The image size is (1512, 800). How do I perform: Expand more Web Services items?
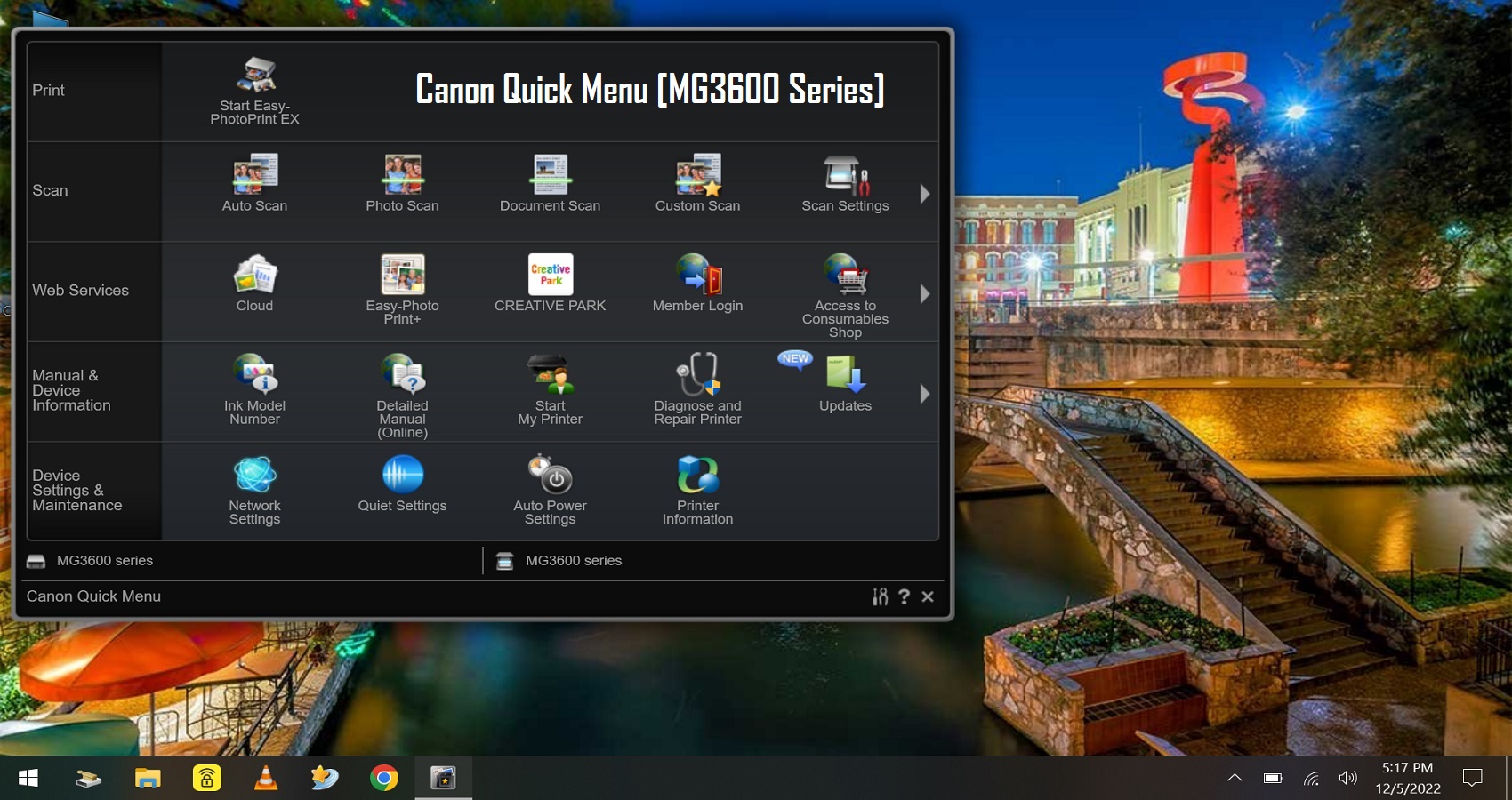tap(924, 293)
